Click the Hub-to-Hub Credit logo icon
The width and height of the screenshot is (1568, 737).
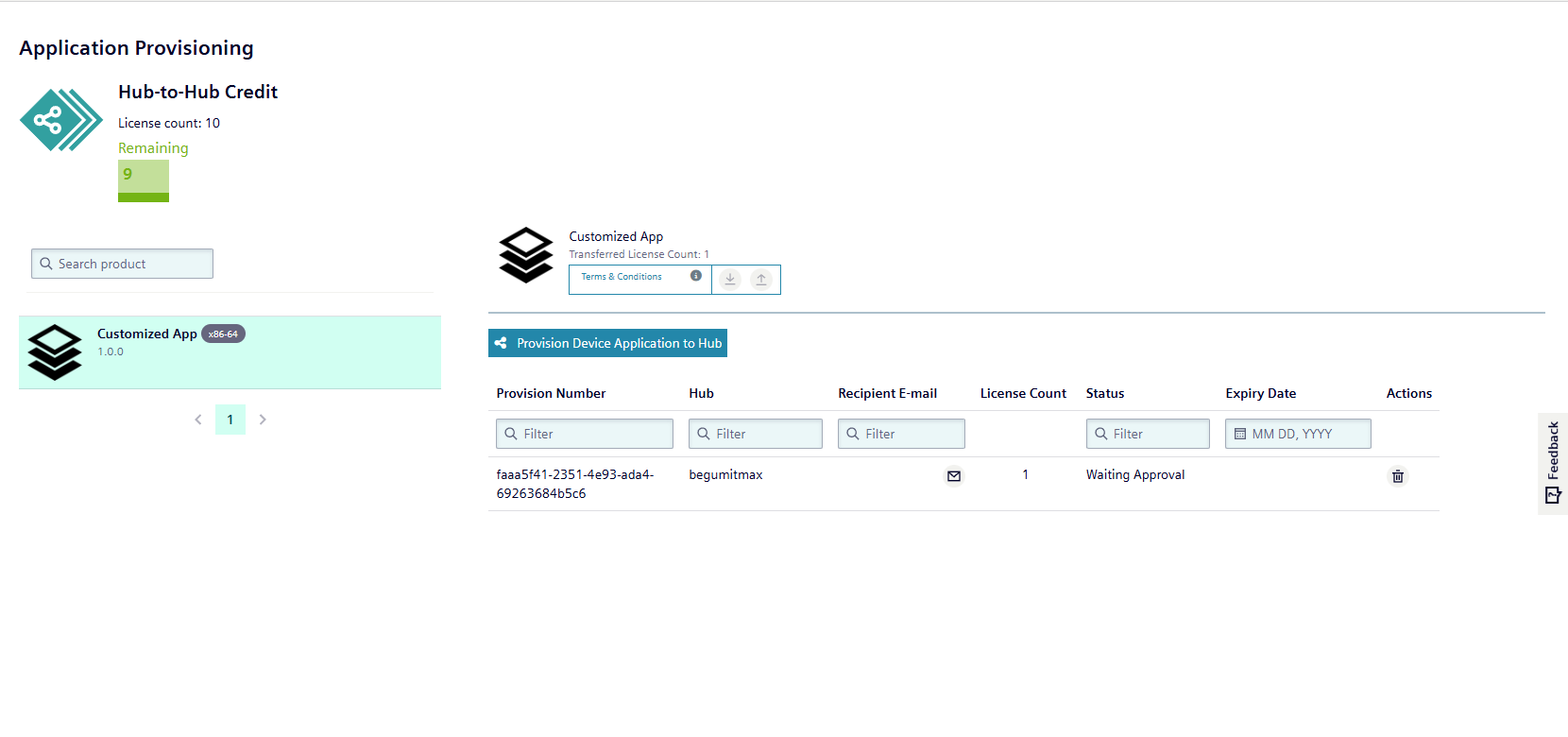click(61, 120)
